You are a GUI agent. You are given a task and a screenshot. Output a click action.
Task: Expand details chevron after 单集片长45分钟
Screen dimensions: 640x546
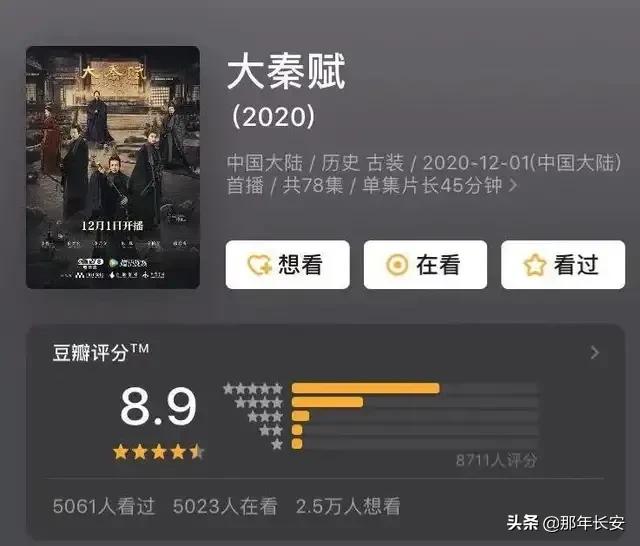click(513, 186)
